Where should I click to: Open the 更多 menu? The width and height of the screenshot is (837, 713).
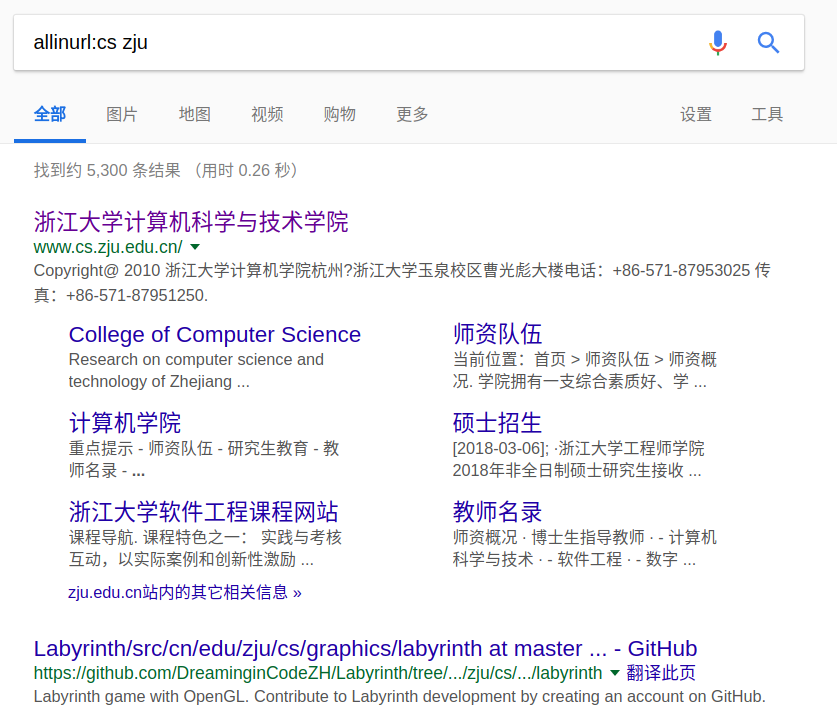click(x=412, y=114)
